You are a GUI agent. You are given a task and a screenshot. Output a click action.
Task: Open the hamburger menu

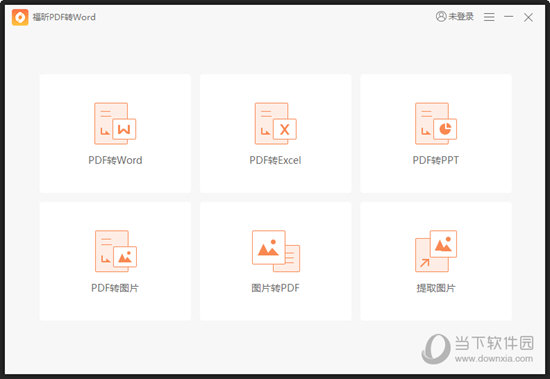click(x=489, y=17)
